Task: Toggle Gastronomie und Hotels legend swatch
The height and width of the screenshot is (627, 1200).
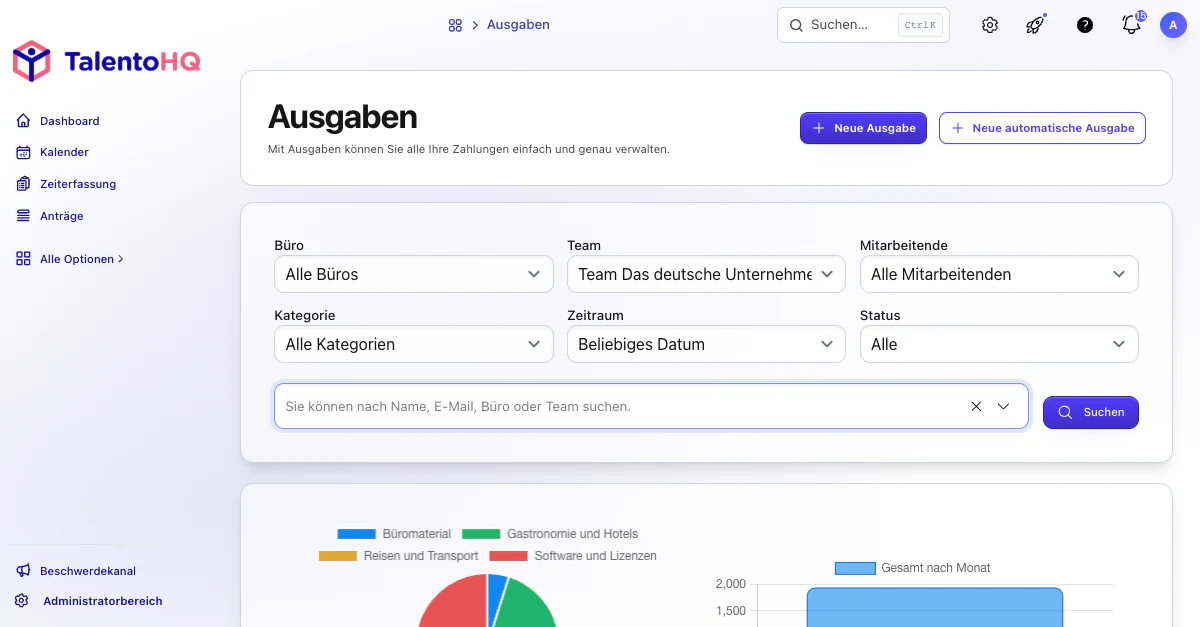Action: point(481,534)
